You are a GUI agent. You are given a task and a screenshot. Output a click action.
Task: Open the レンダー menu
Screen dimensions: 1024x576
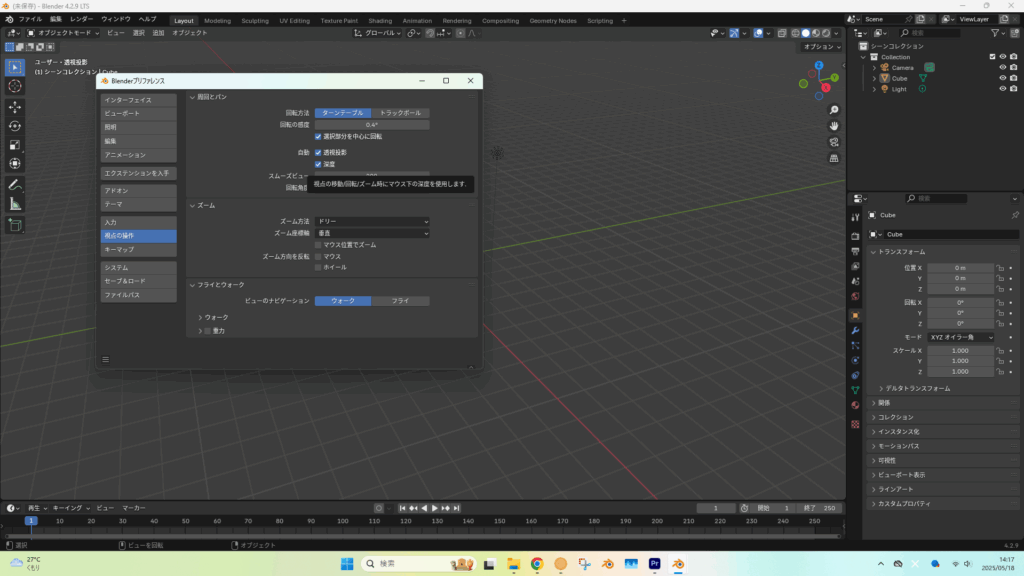click(82, 19)
